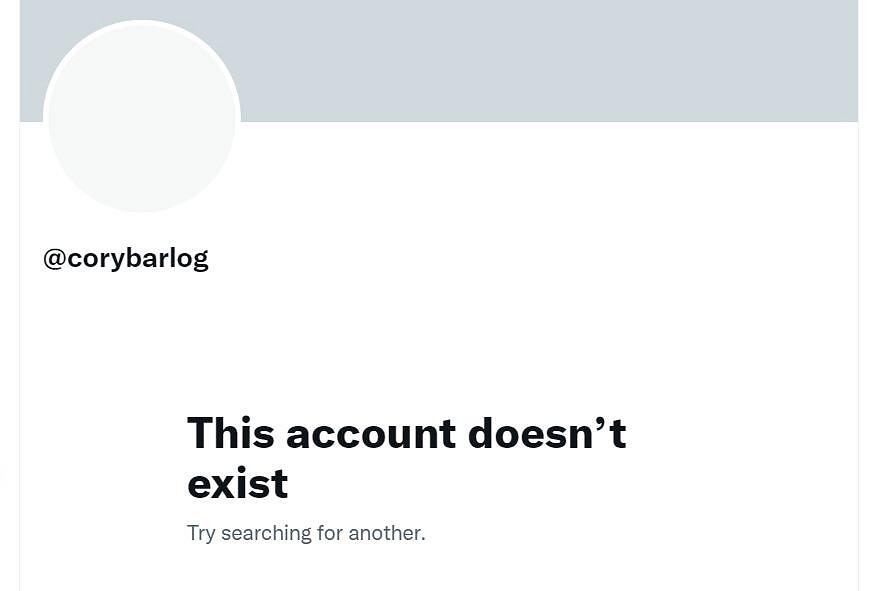The width and height of the screenshot is (873, 591).
Task: Click the right vertical border of profile column
Action: pyautogui.click(x=858, y=356)
